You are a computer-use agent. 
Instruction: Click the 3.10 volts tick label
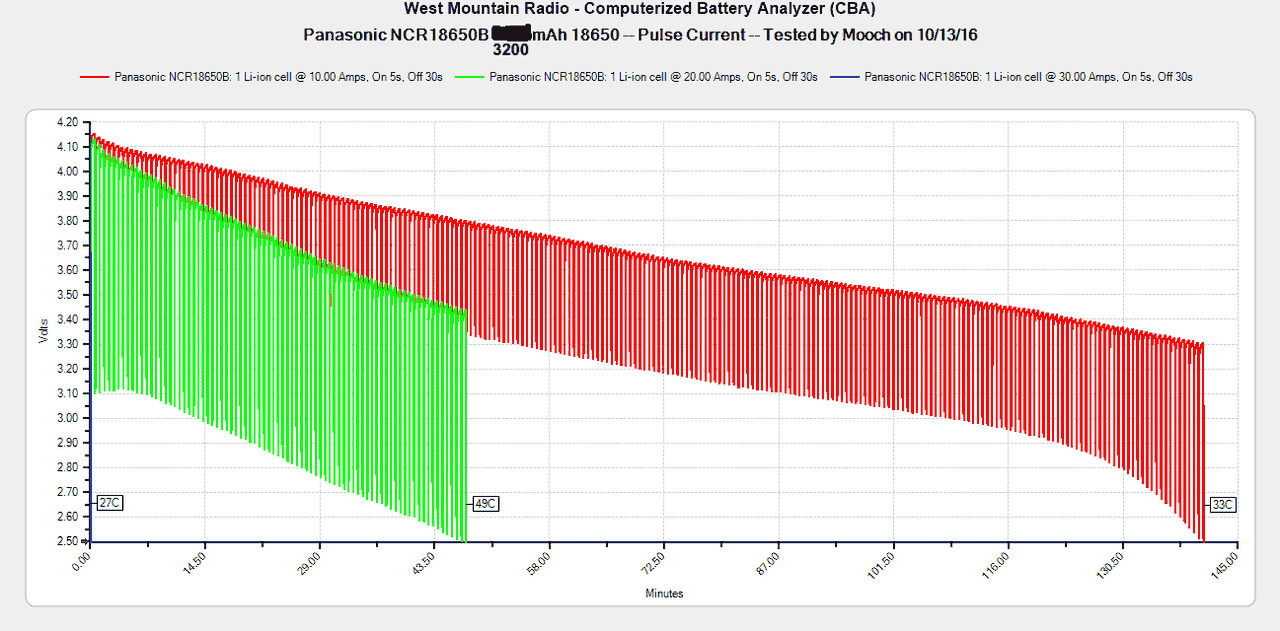pyautogui.click(x=68, y=394)
